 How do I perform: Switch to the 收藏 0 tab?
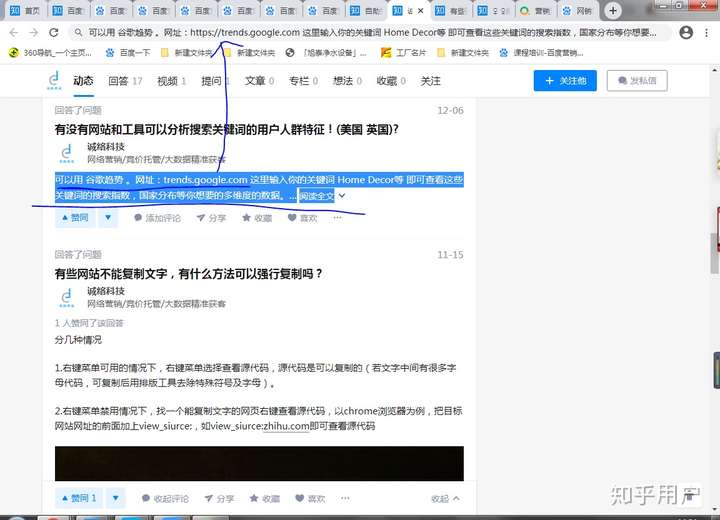click(x=391, y=81)
